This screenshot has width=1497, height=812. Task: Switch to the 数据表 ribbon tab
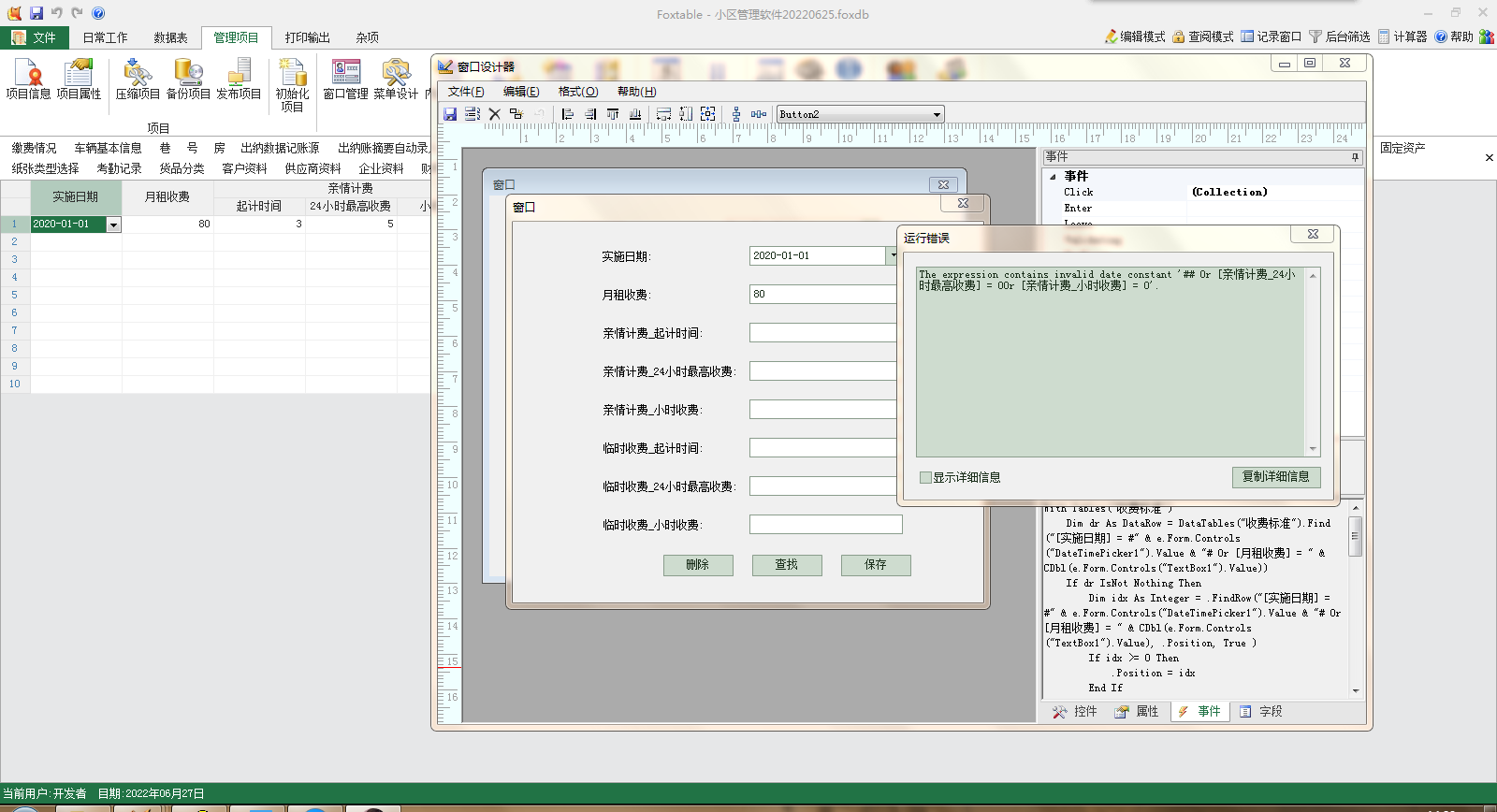click(170, 37)
